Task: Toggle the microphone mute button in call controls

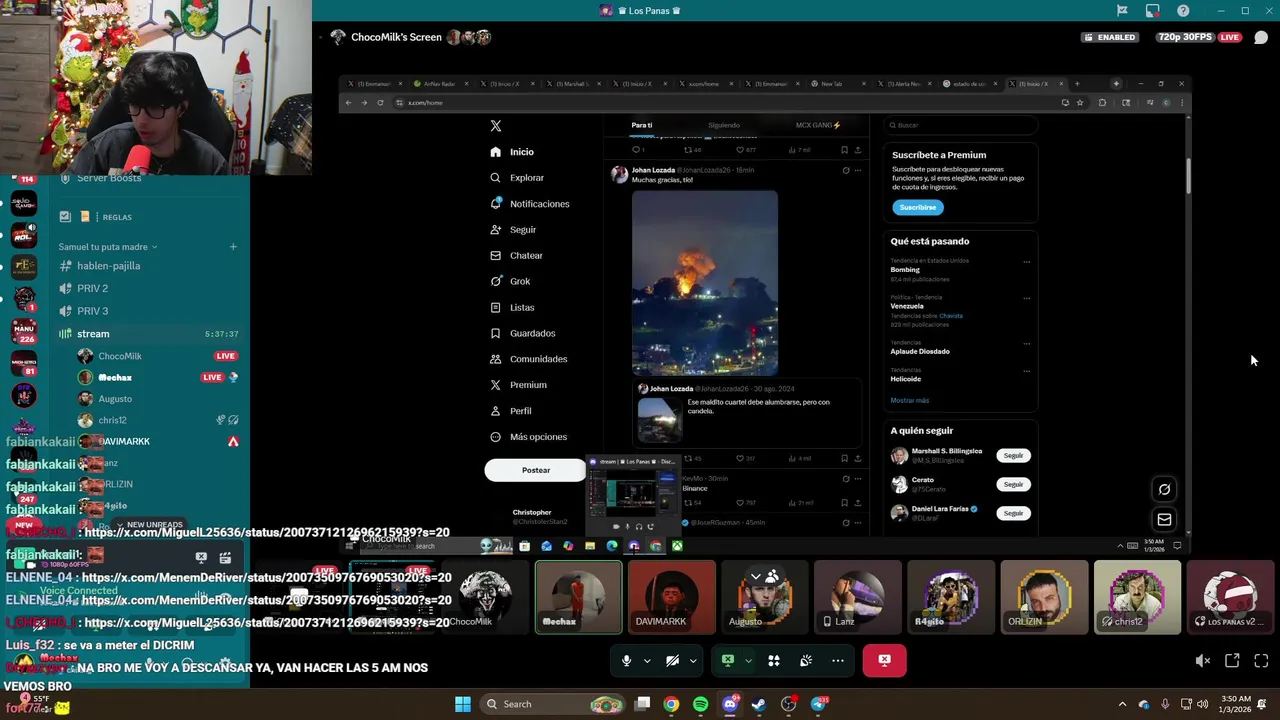Action: (x=627, y=661)
